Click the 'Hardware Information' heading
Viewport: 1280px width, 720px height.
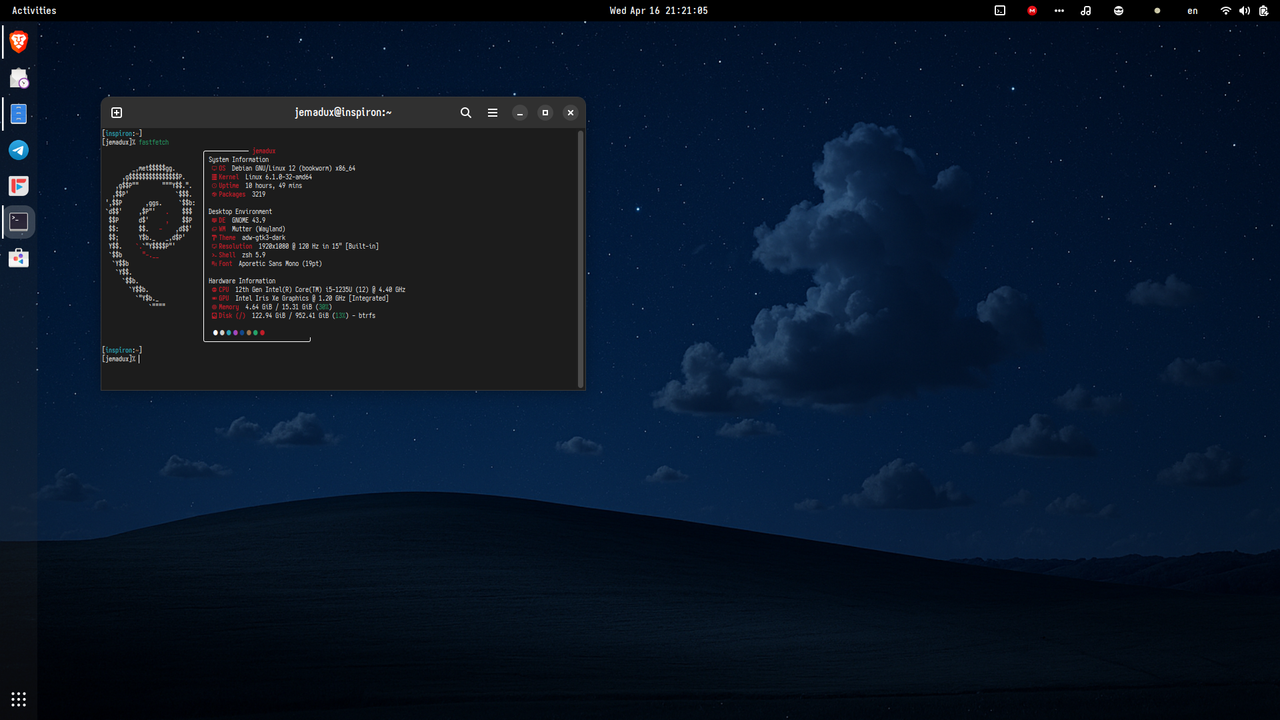[242, 281]
